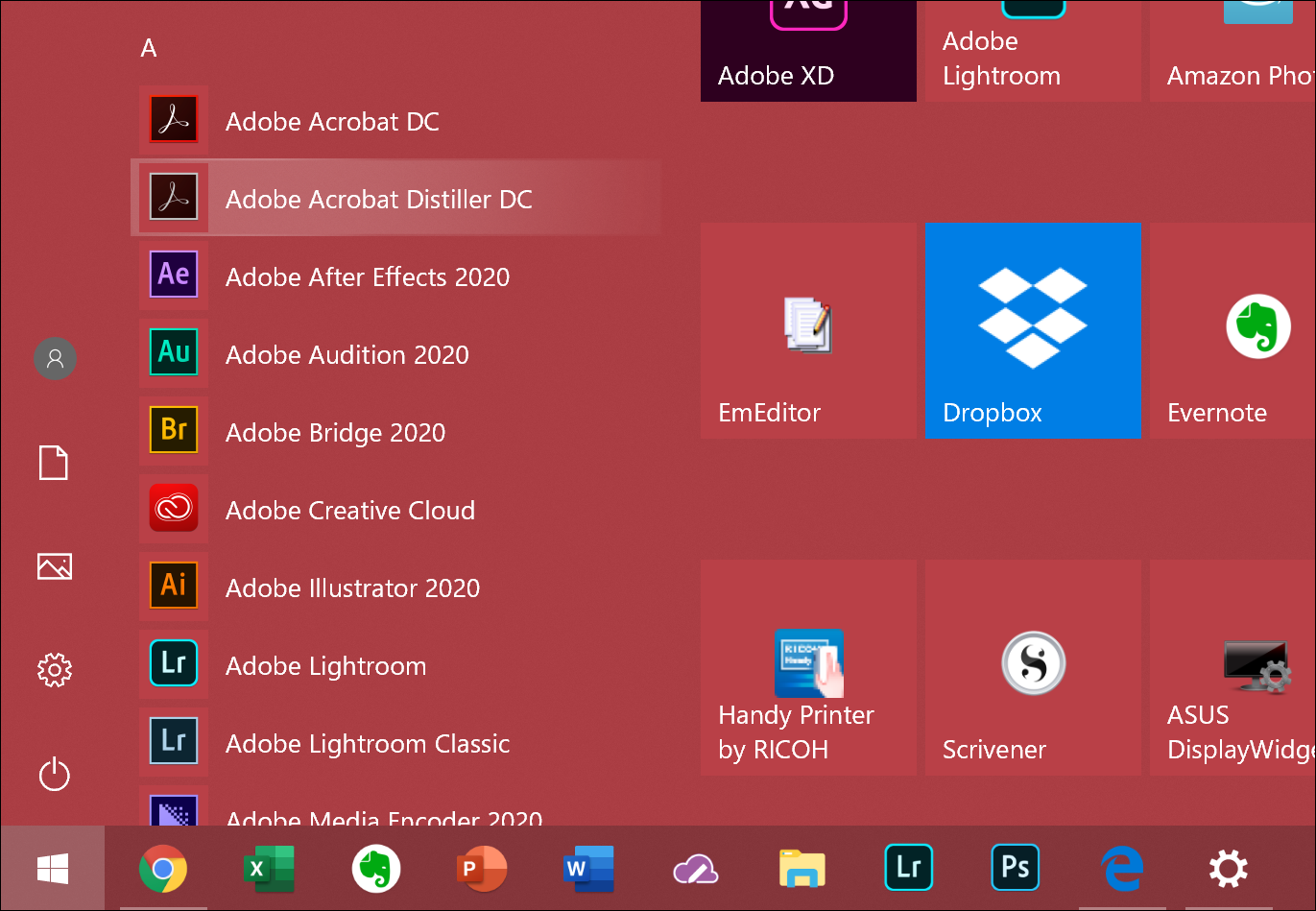Open Adobe After Effects 2020

click(x=395, y=276)
